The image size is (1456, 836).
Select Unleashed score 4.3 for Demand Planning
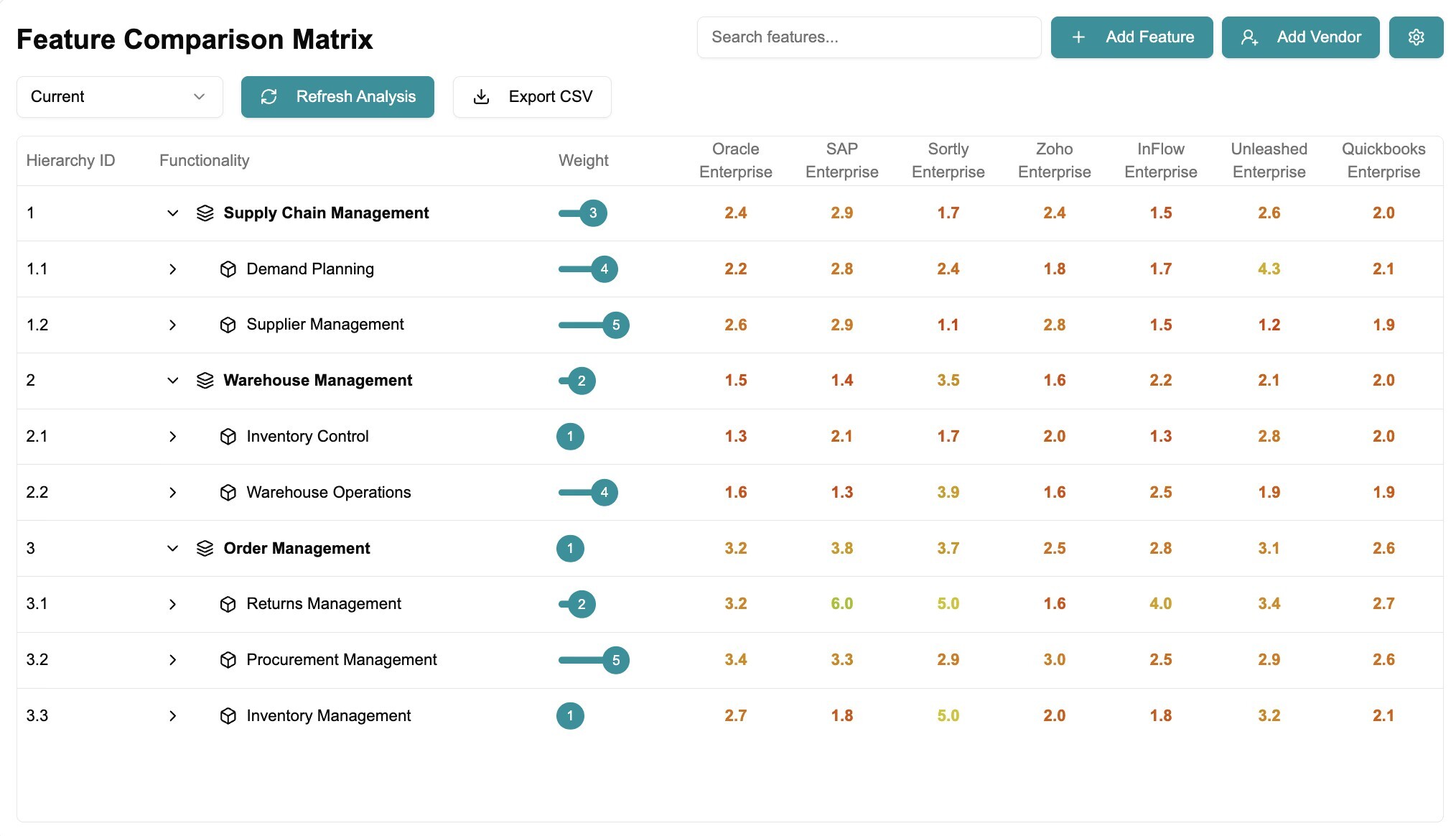pyautogui.click(x=1269, y=269)
